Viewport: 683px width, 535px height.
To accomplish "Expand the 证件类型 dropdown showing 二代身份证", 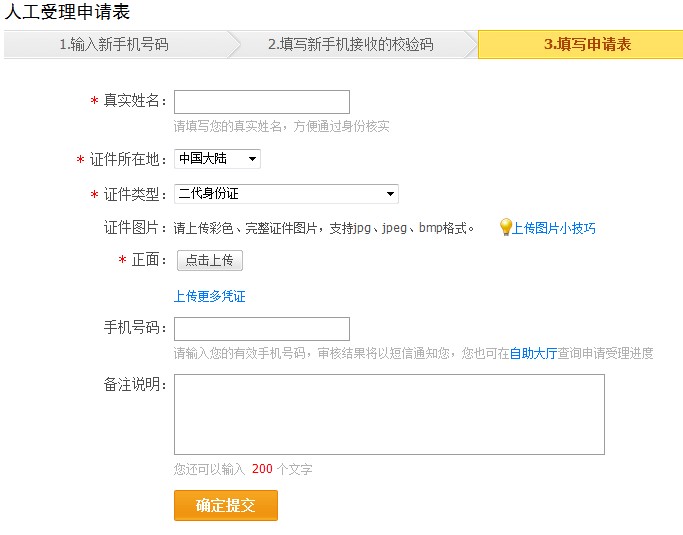I will click(x=286, y=194).
